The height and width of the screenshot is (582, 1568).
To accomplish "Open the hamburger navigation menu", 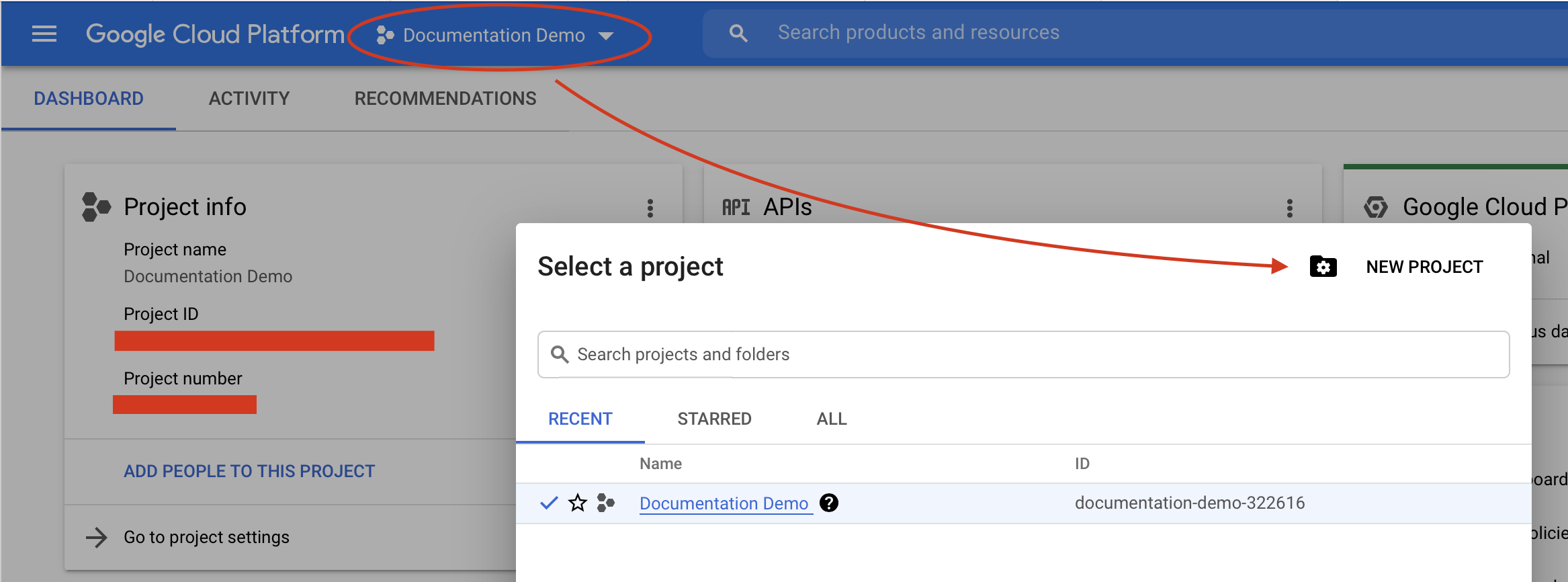I will 44,34.
